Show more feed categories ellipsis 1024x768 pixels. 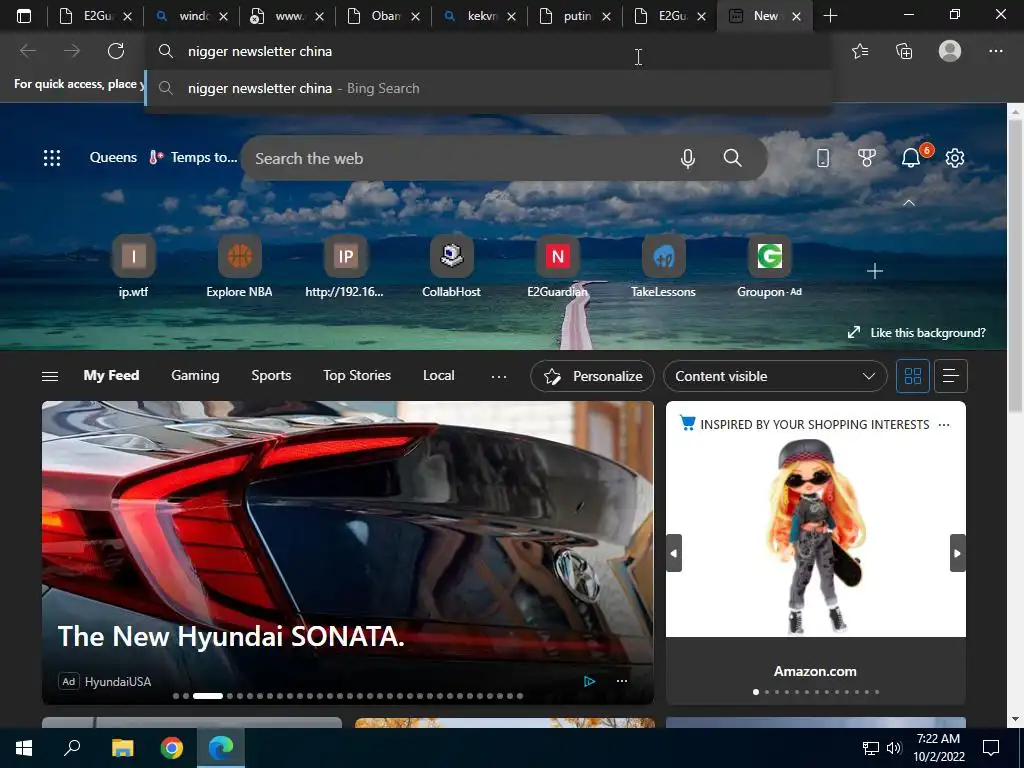click(x=499, y=376)
